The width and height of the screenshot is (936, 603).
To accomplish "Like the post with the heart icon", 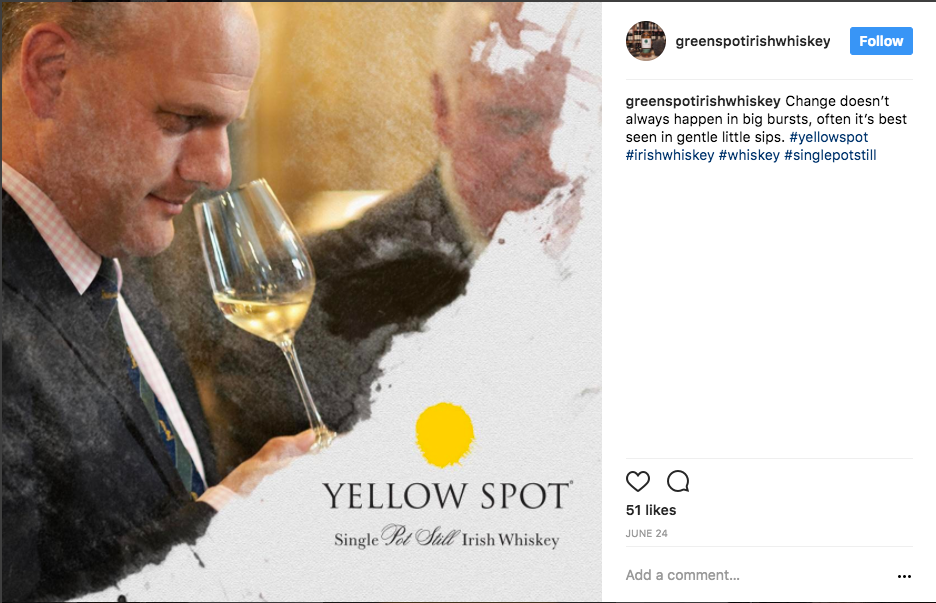I will point(638,481).
